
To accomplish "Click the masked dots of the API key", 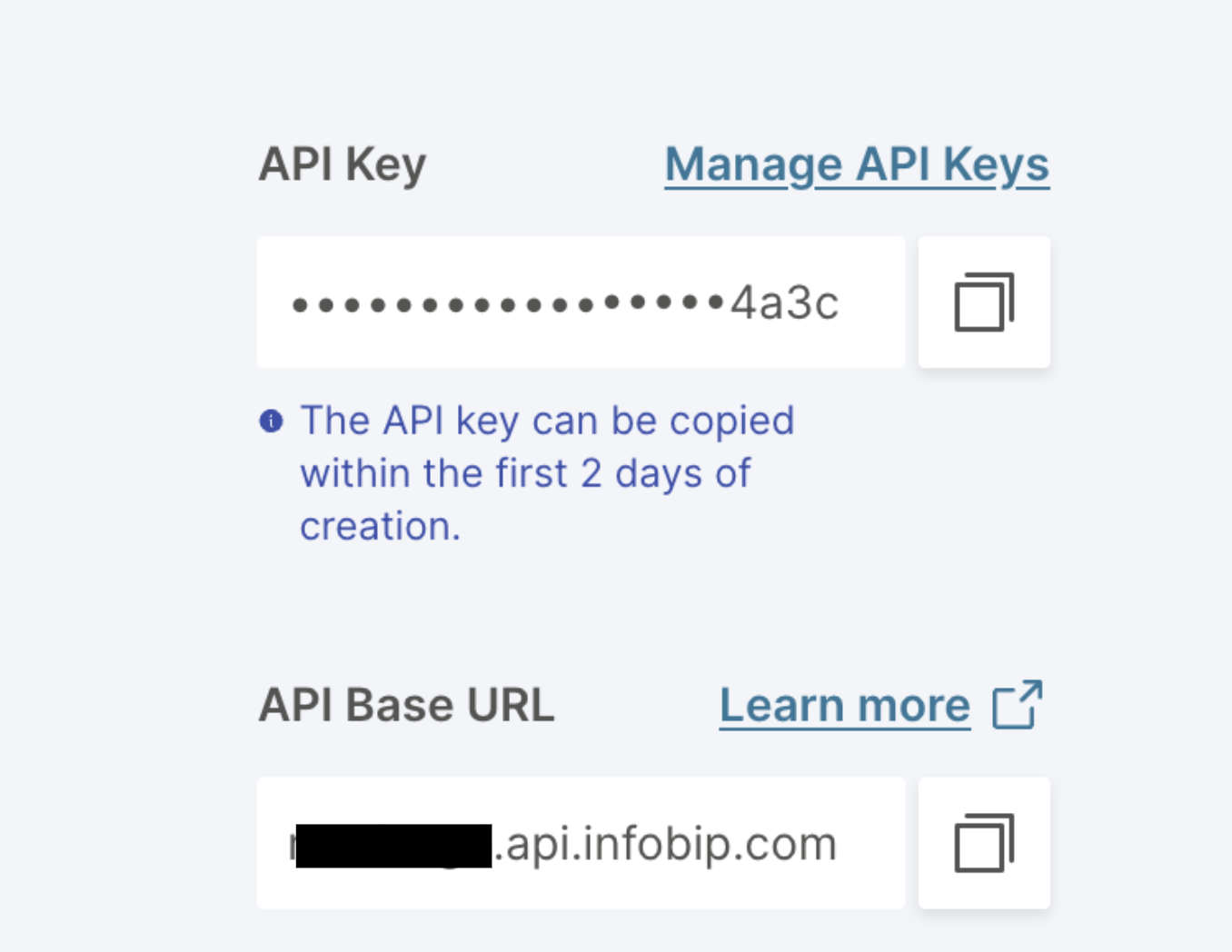I will pyautogui.click(x=507, y=303).
